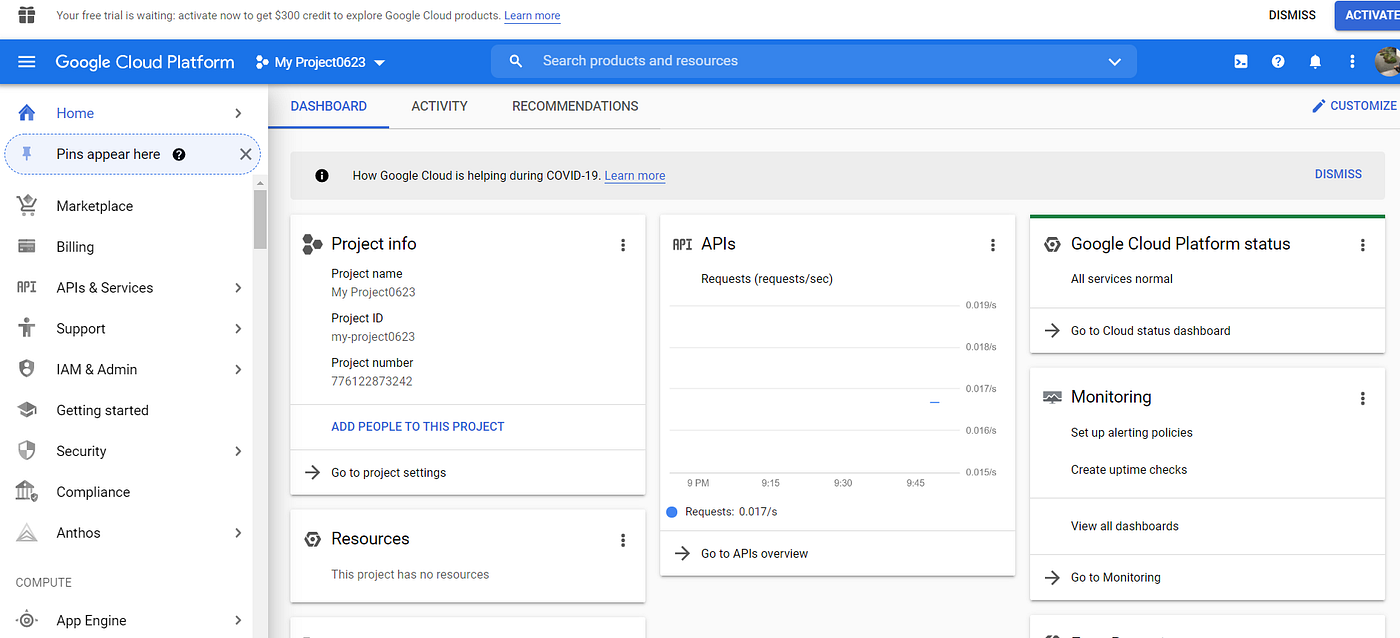Expand the Anthos submenu chevron
Image resolution: width=1400 pixels, height=638 pixels.
238,533
